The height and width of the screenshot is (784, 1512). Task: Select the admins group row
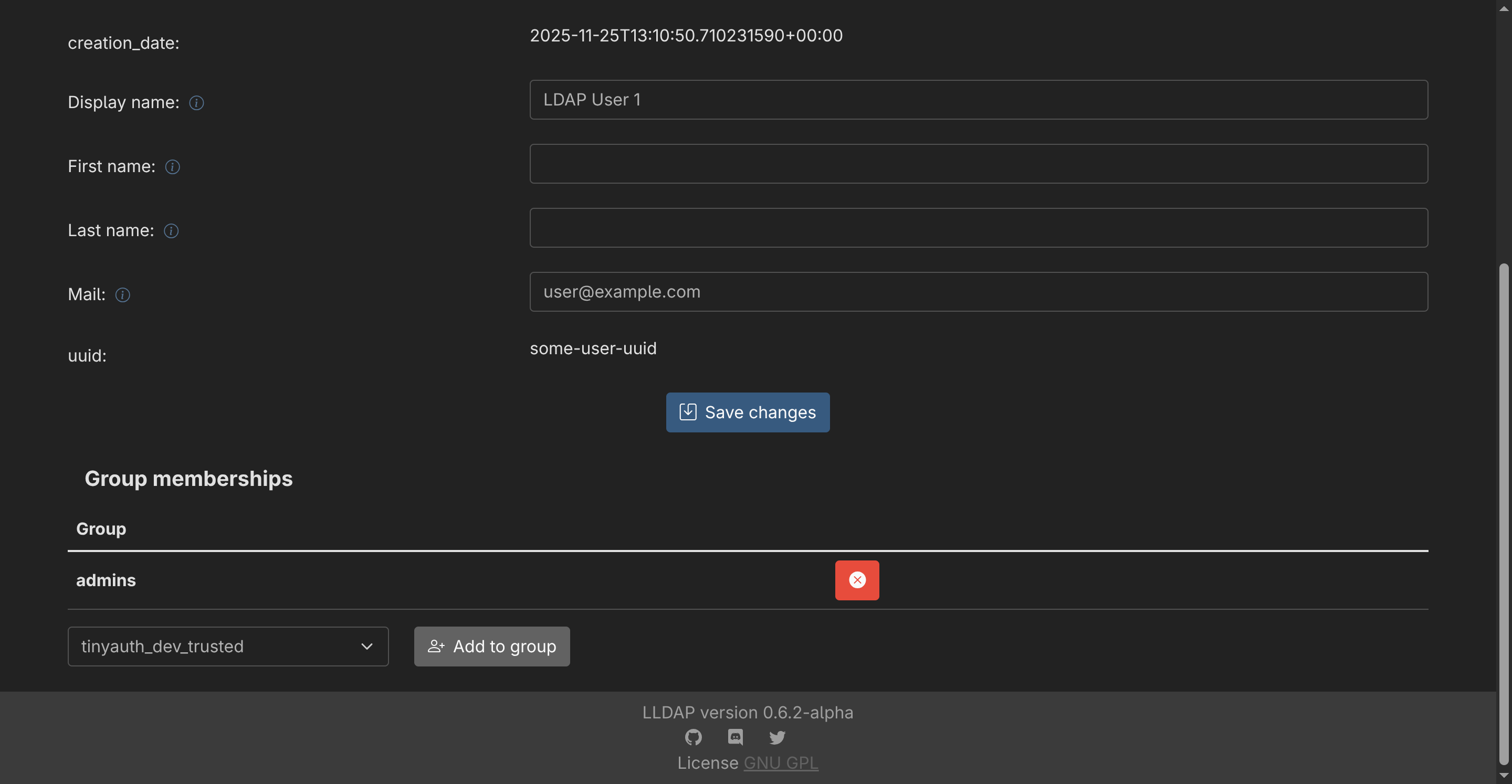(x=106, y=580)
